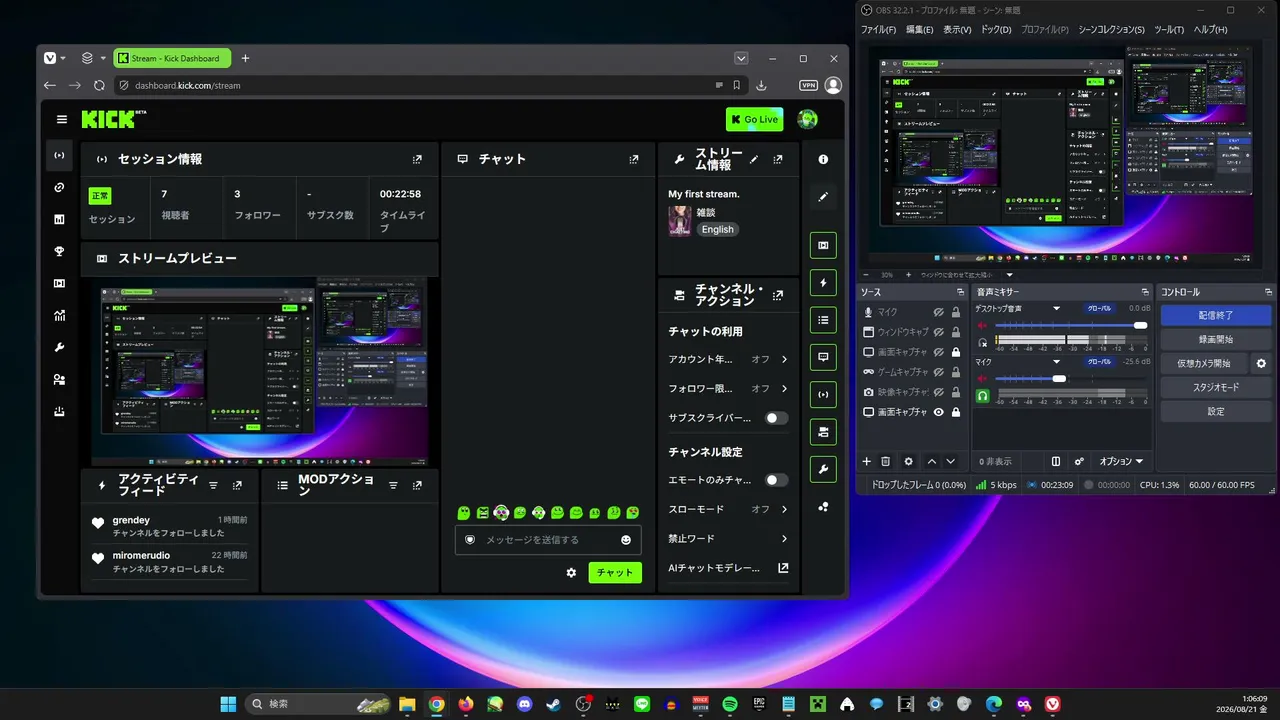
Task: Send message with the green チャット button
Action: coord(615,573)
